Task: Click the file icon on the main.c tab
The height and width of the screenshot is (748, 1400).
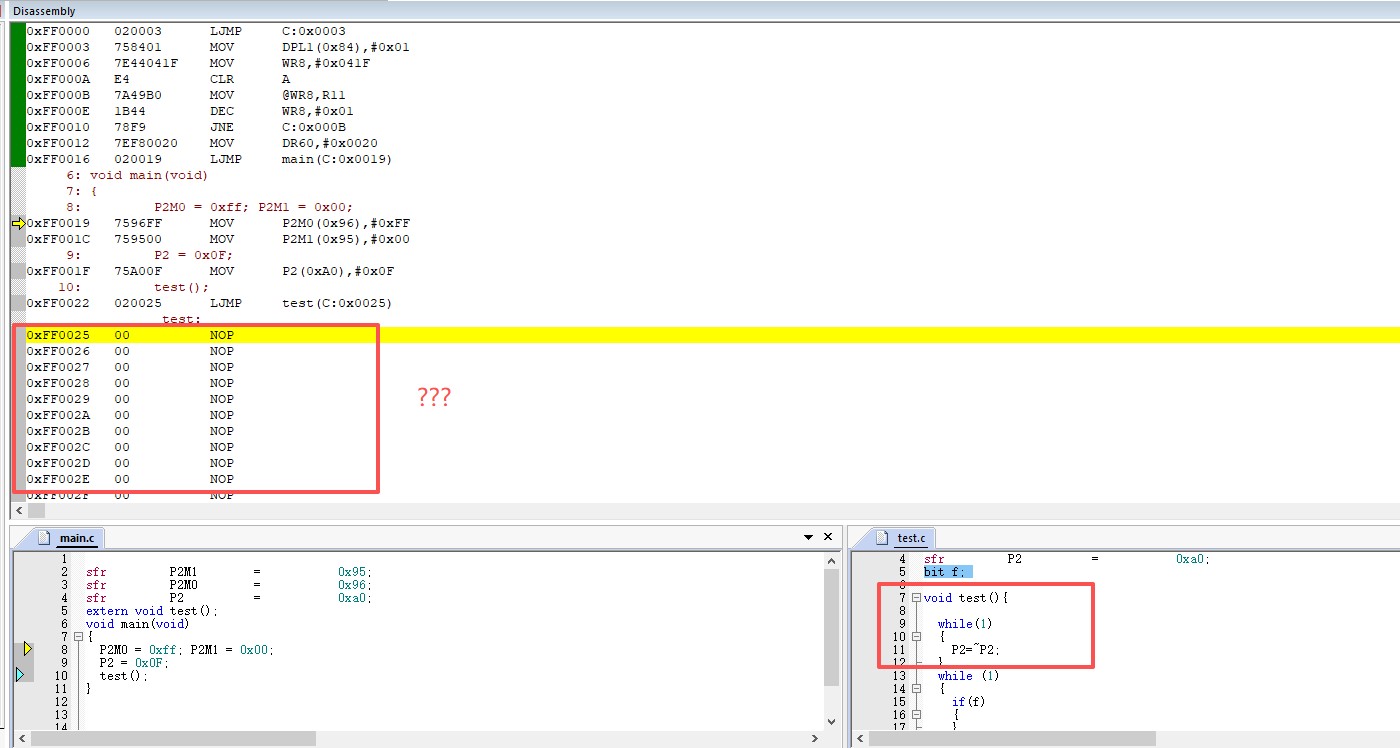Action: coord(43,538)
